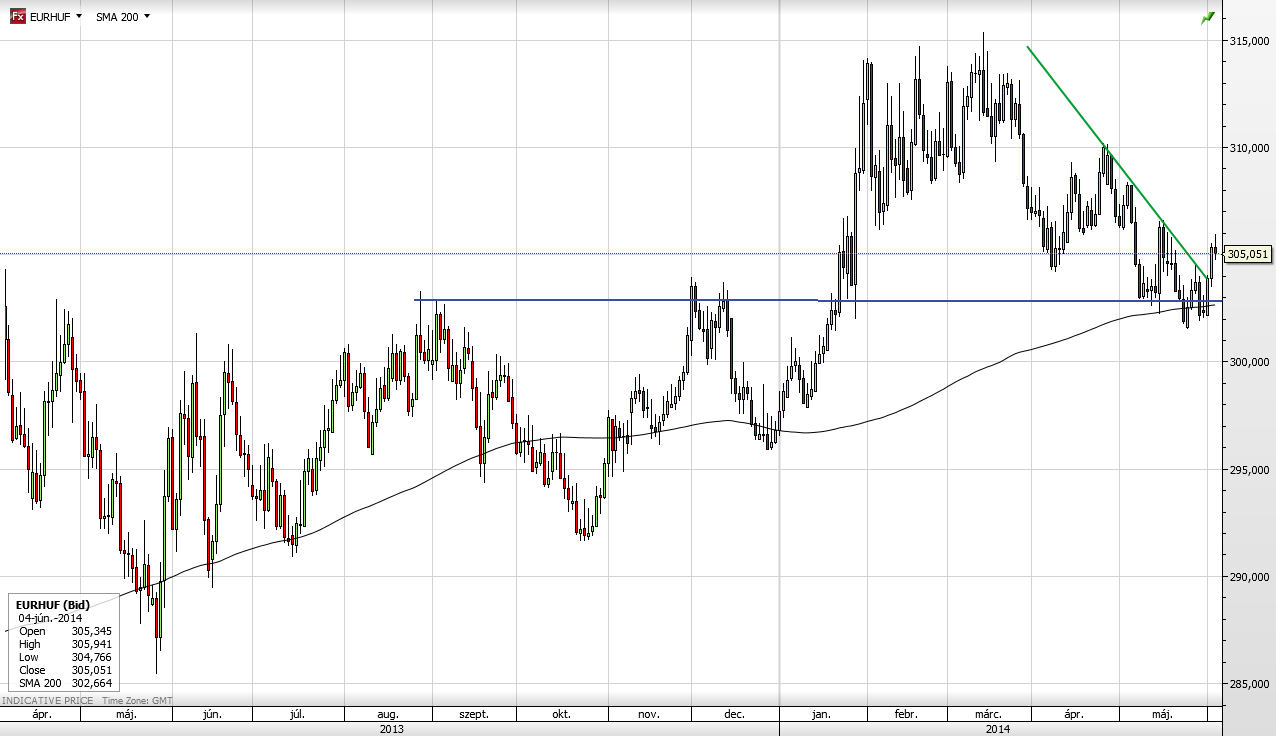Click the ápr. month label under 2014

pos(1074,715)
